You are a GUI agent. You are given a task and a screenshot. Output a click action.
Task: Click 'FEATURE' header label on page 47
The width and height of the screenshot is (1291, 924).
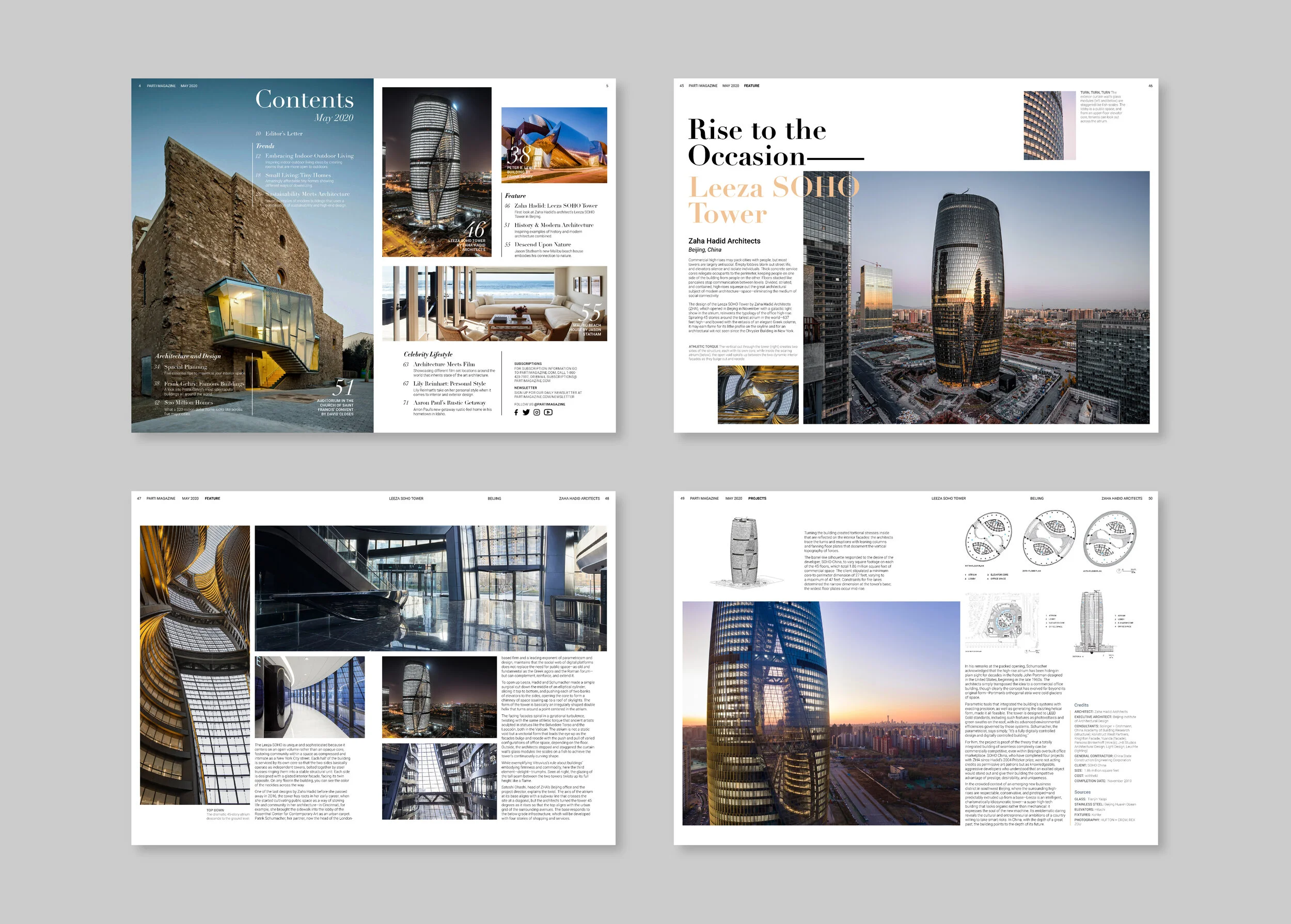pos(212,499)
